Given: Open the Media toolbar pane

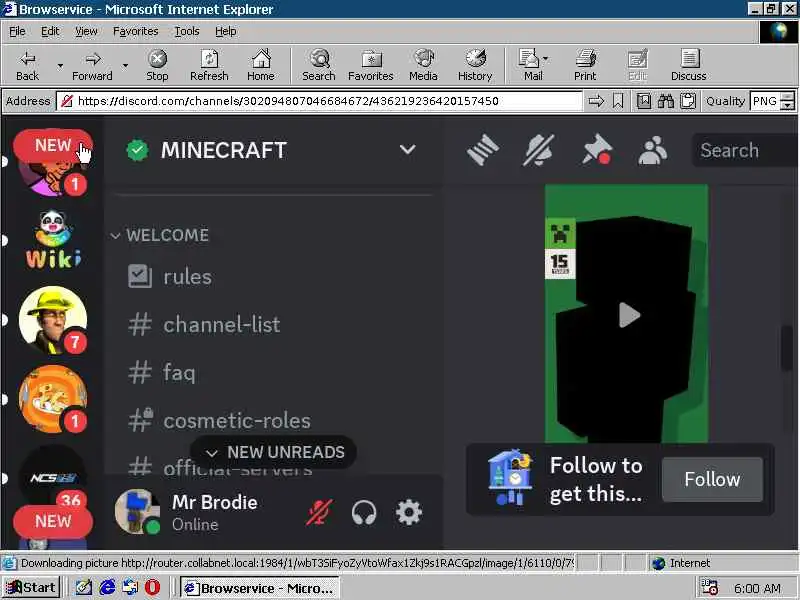Looking at the screenshot, I should [423, 65].
